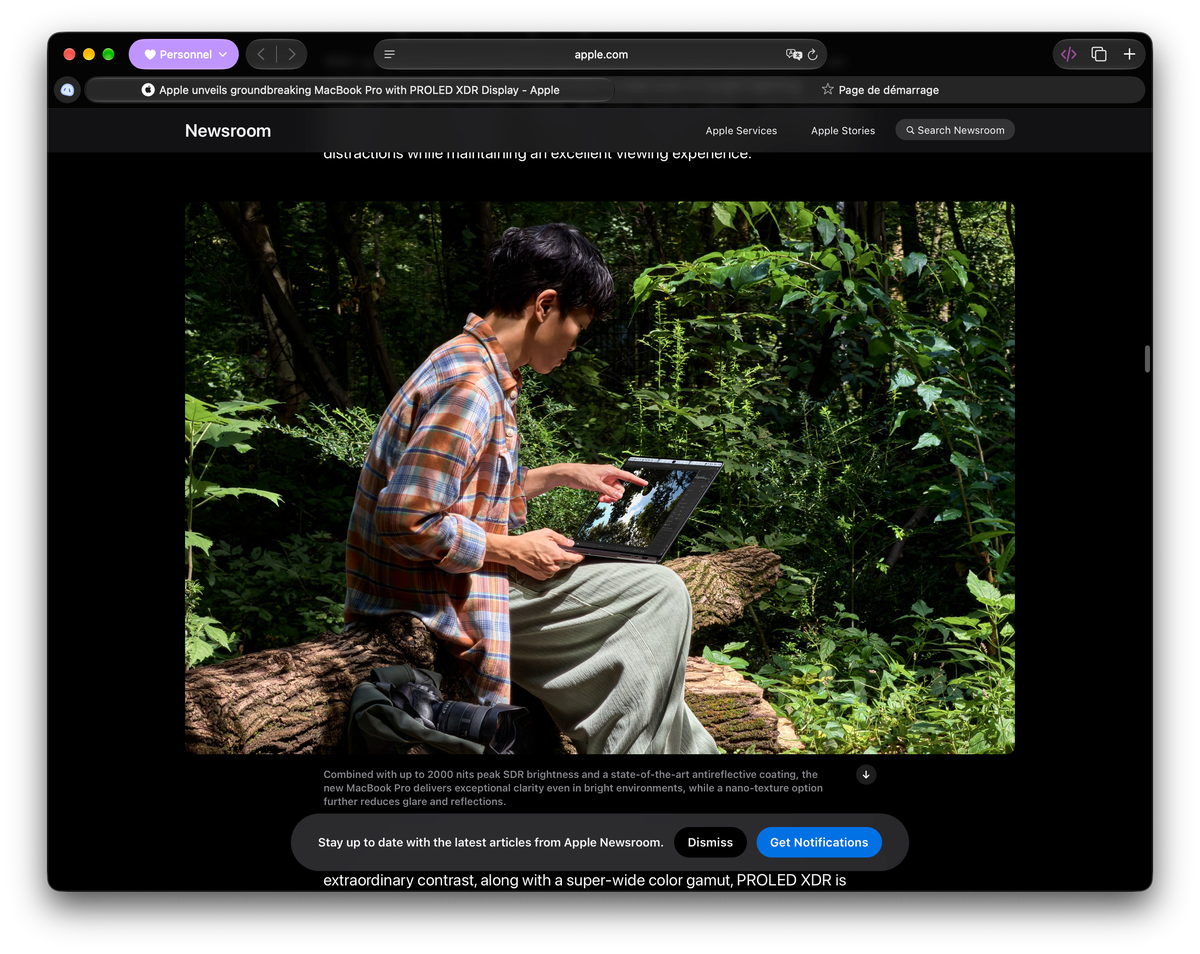Open the Personnel profile dropdown
Screen dimensions: 1200x954
[184, 54]
